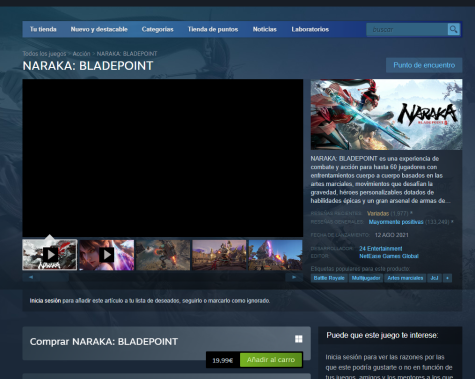Select the Battle Royale tag
The width and height of the screenshot is (475, 379).
coord(329,278)
